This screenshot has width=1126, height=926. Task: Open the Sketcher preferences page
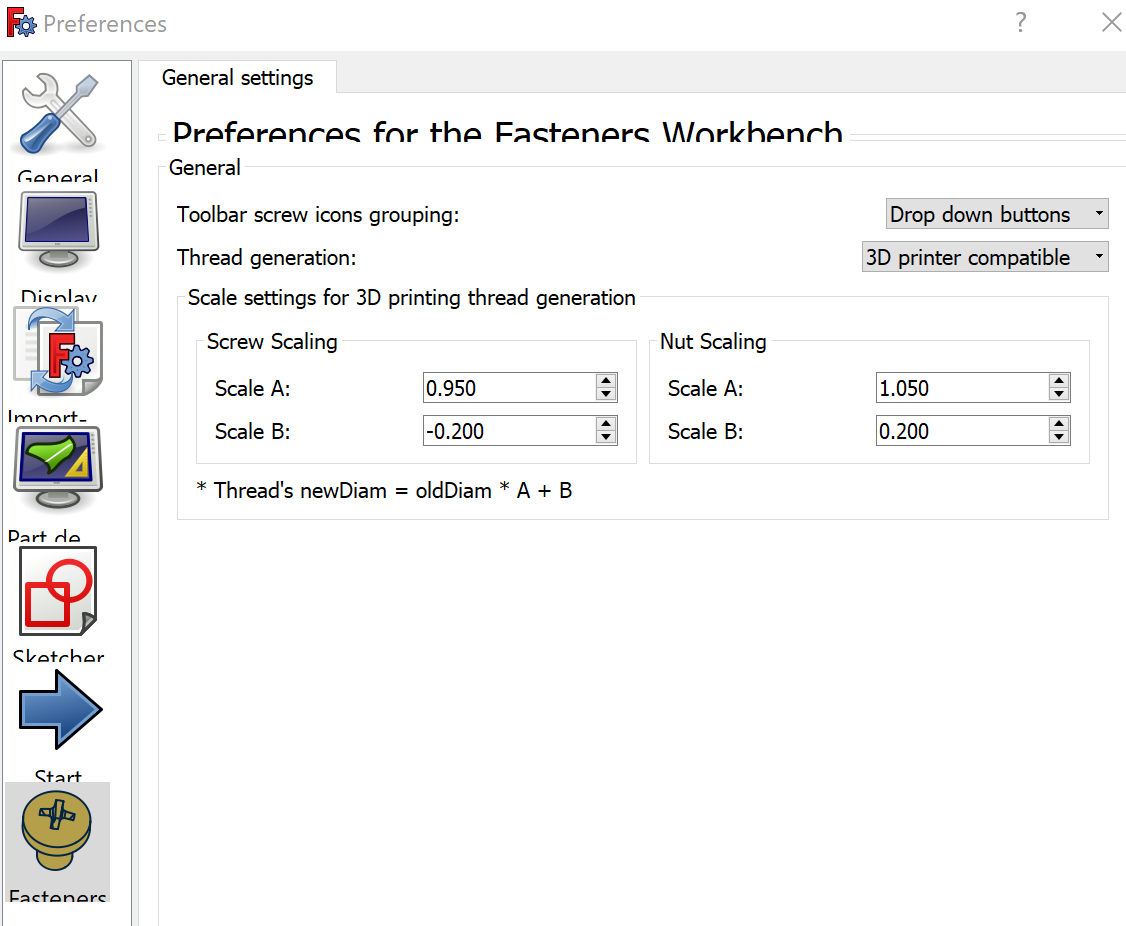tap(57, 592)
